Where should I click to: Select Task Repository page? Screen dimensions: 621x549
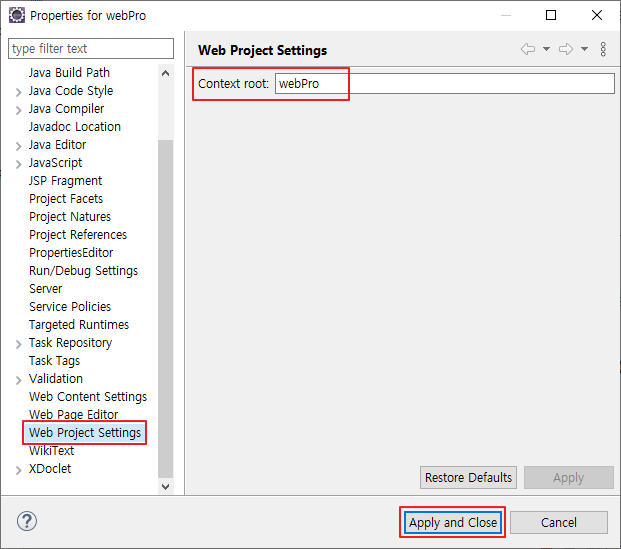[70, 343]
